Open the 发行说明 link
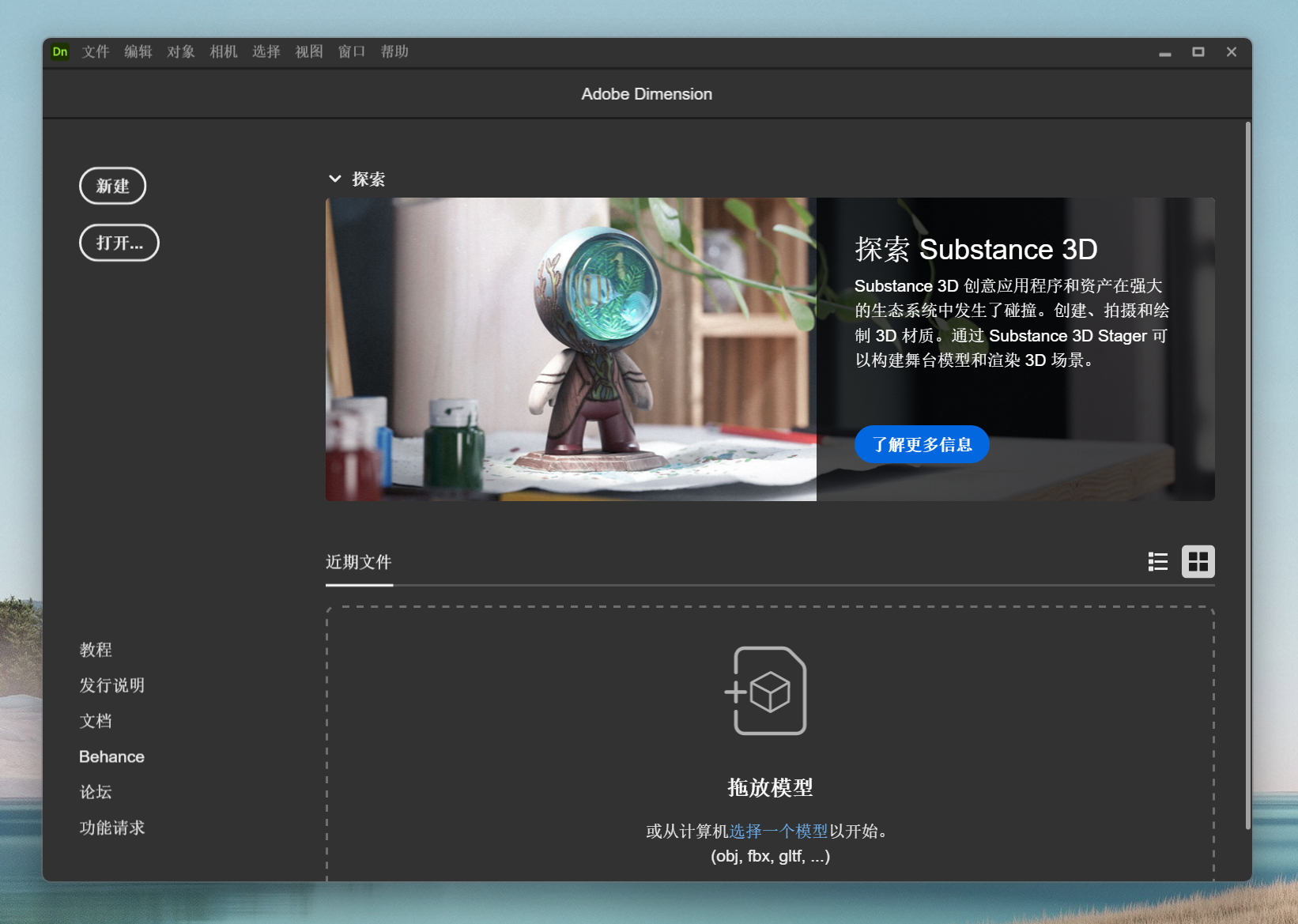Screen dimensions: 1298x924 point(112,685)
